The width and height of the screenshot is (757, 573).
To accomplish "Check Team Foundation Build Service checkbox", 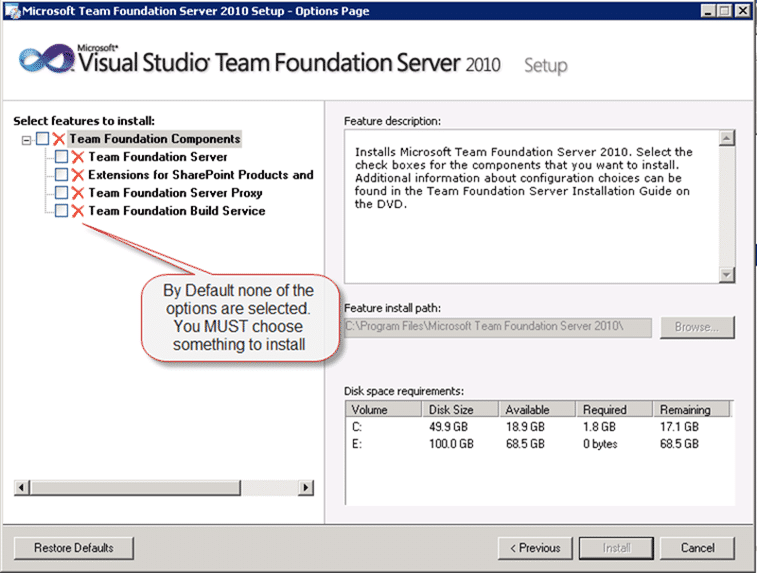I will 61,211.
